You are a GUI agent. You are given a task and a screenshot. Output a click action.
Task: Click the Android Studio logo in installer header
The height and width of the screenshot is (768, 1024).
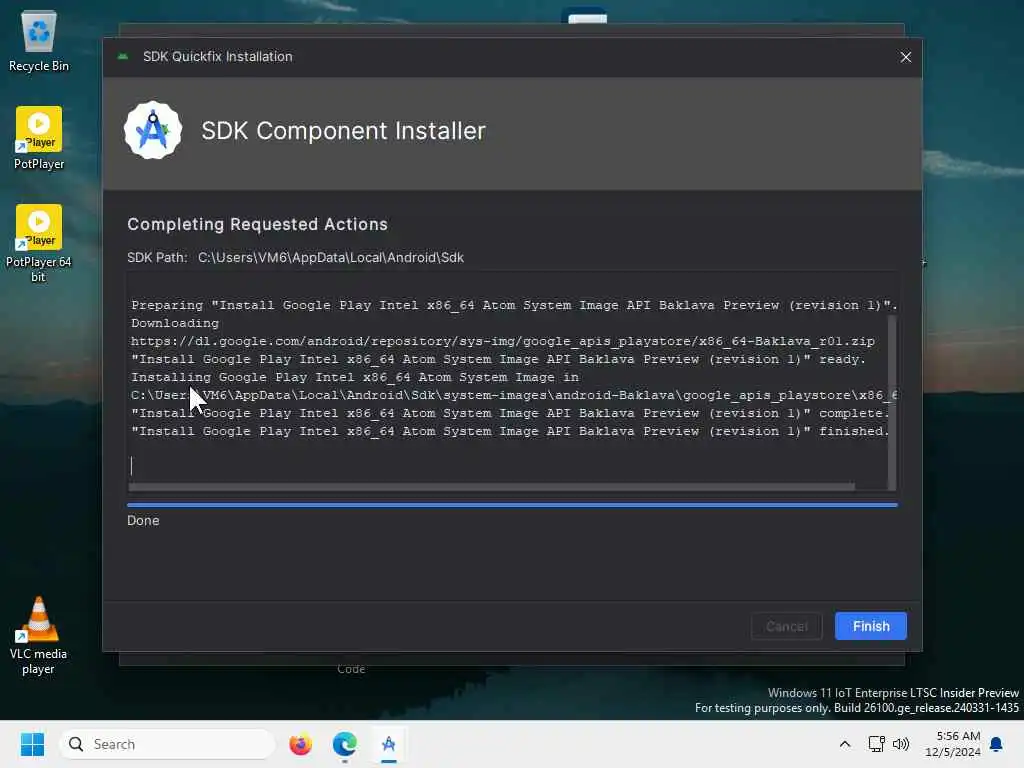[153, 130]
